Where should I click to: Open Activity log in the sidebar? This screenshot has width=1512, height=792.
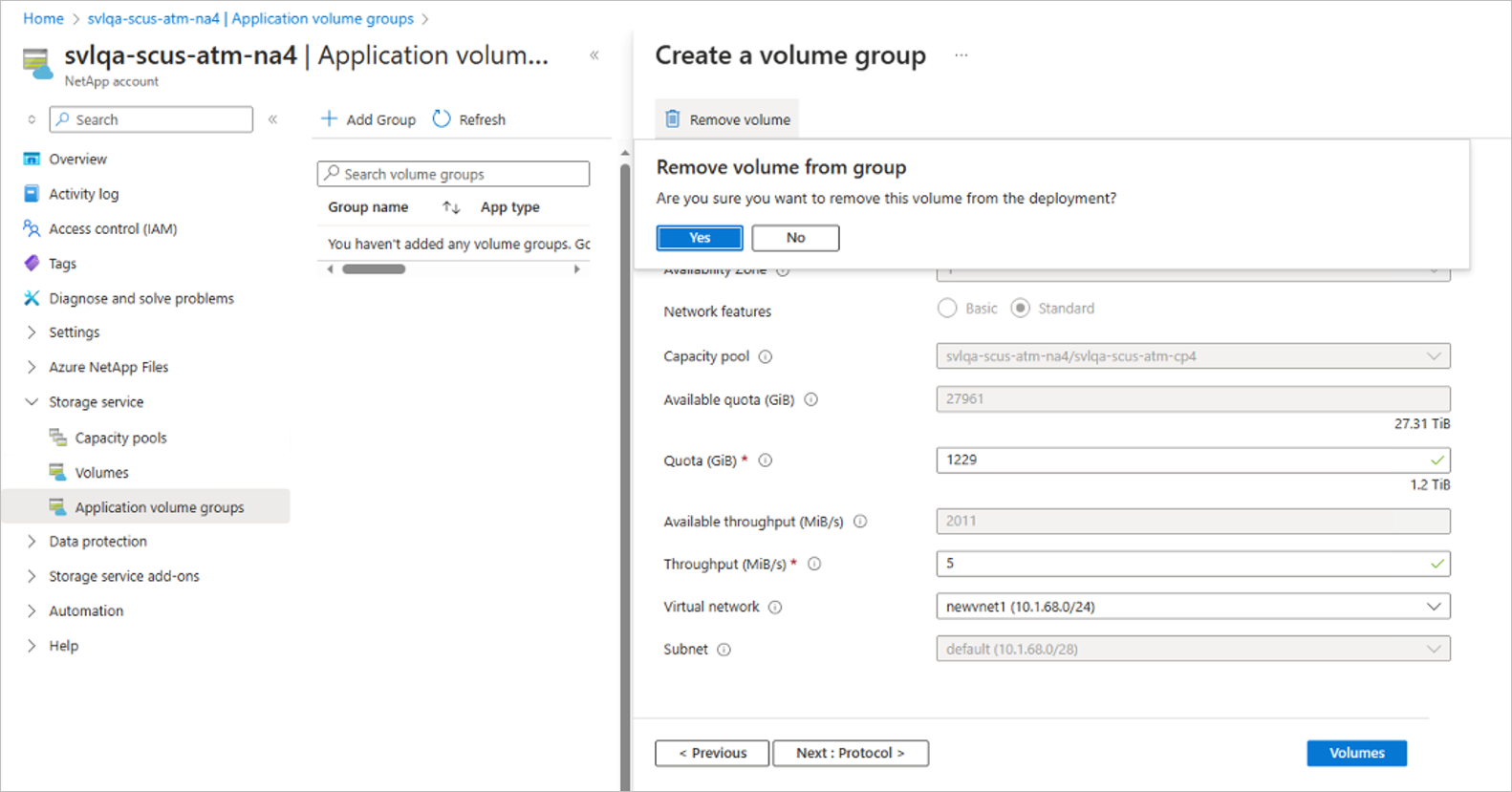point(84,194)
